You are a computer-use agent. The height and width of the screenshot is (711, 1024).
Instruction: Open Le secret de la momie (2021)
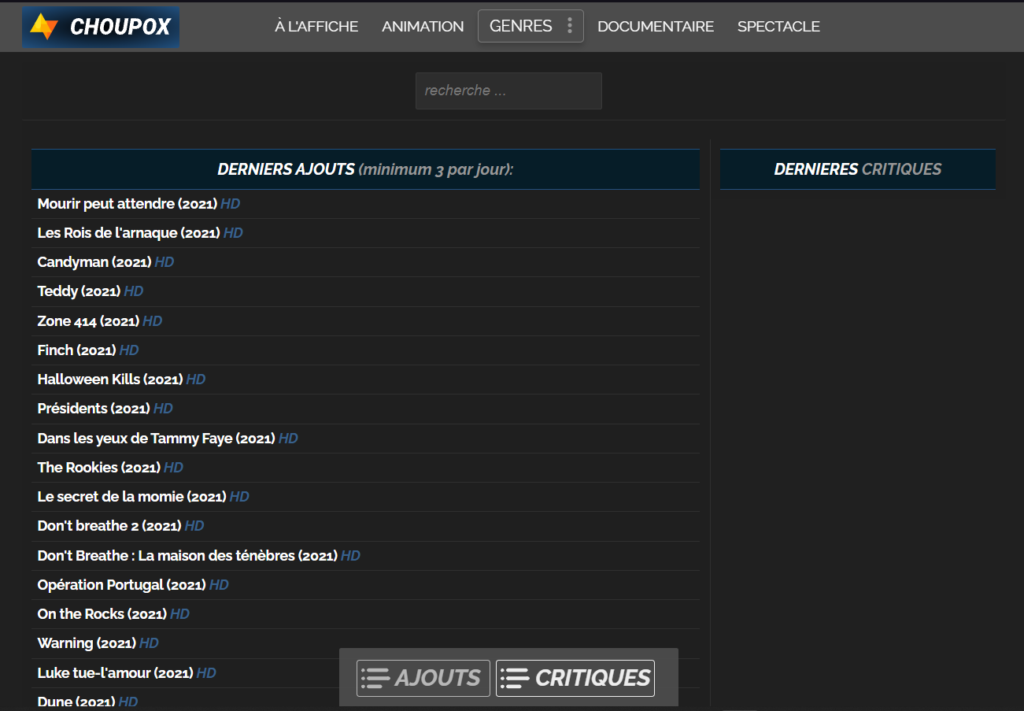pos(143,497)
